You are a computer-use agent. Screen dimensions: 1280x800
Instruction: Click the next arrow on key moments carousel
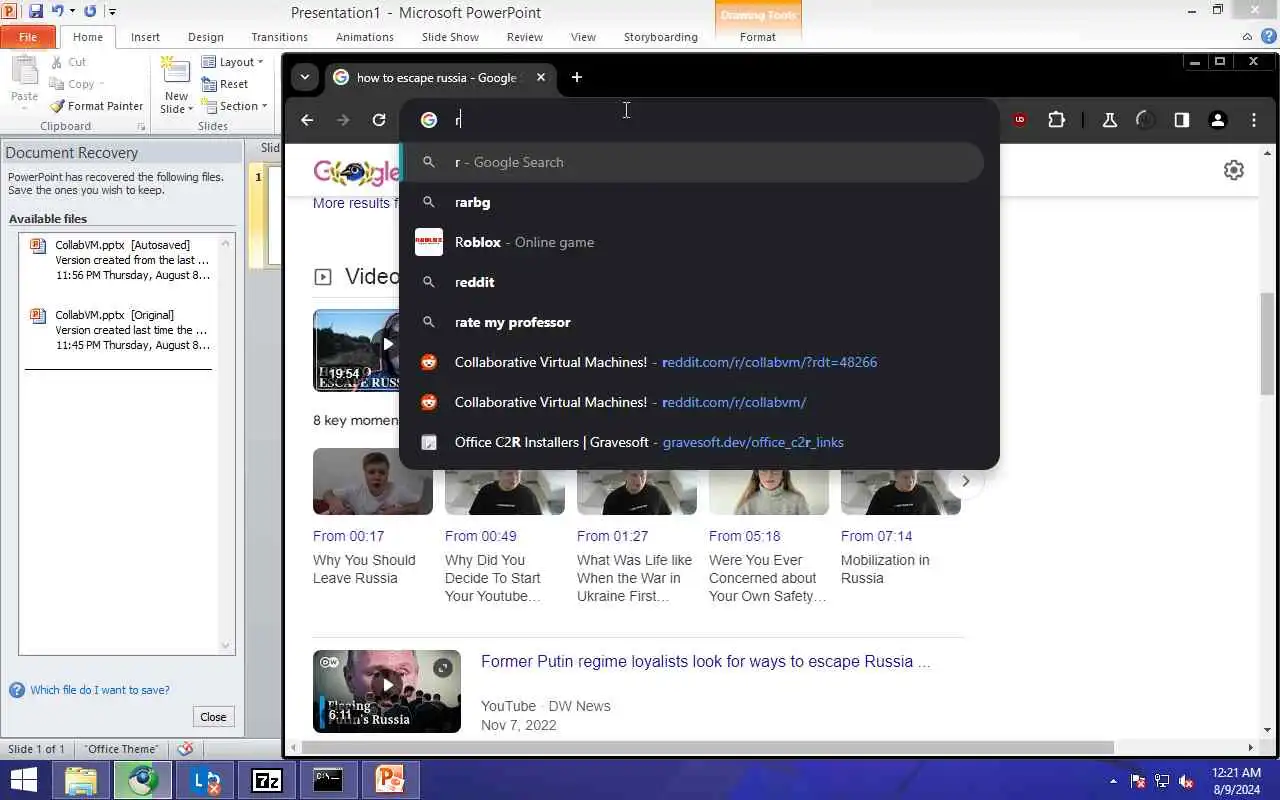(x=965, y=481)
